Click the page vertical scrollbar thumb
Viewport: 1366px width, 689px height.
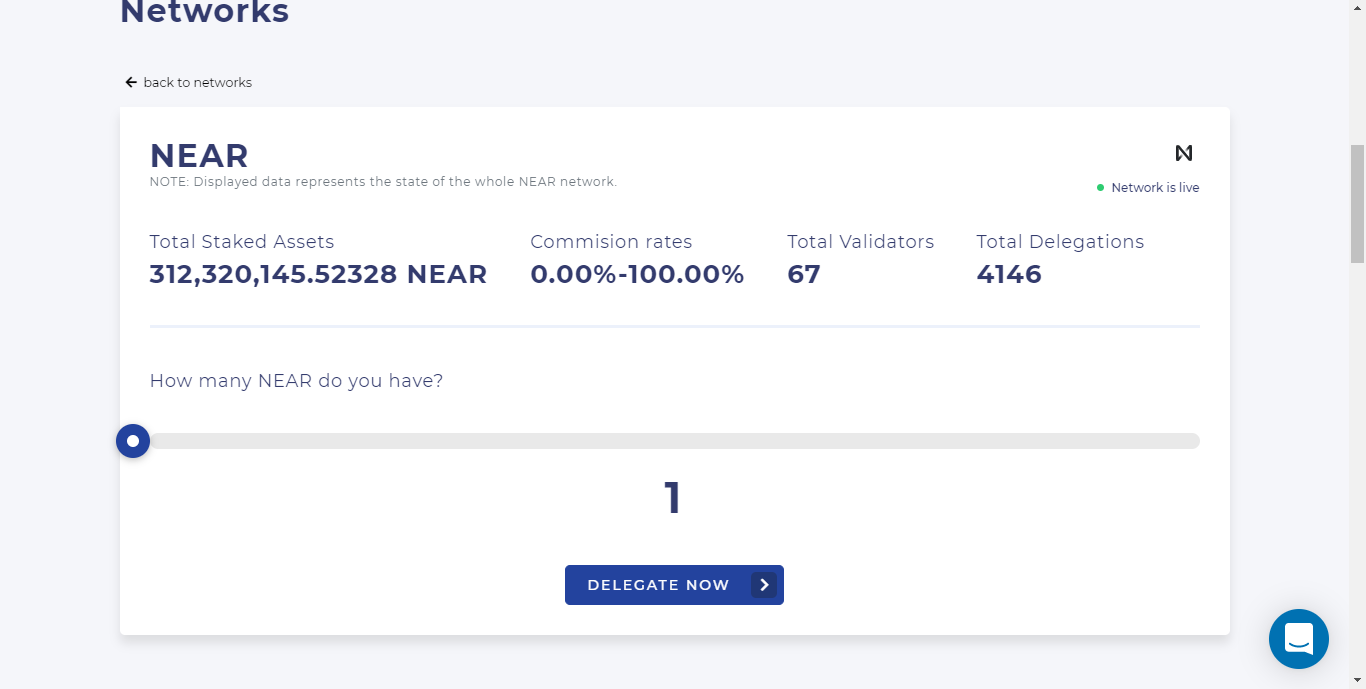pos(1357,203)
